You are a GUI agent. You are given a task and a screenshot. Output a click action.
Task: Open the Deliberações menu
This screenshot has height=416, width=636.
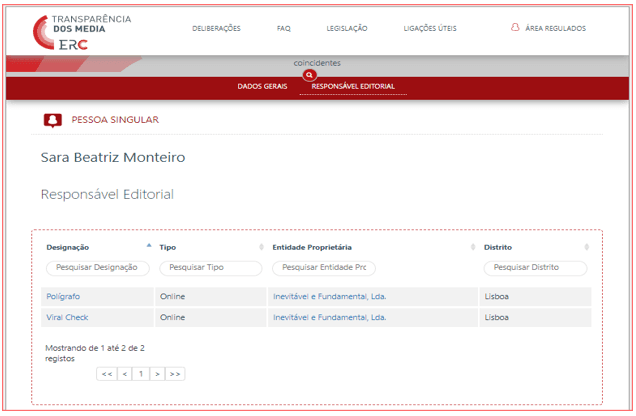pyautogui.click(x=216, y=28)
